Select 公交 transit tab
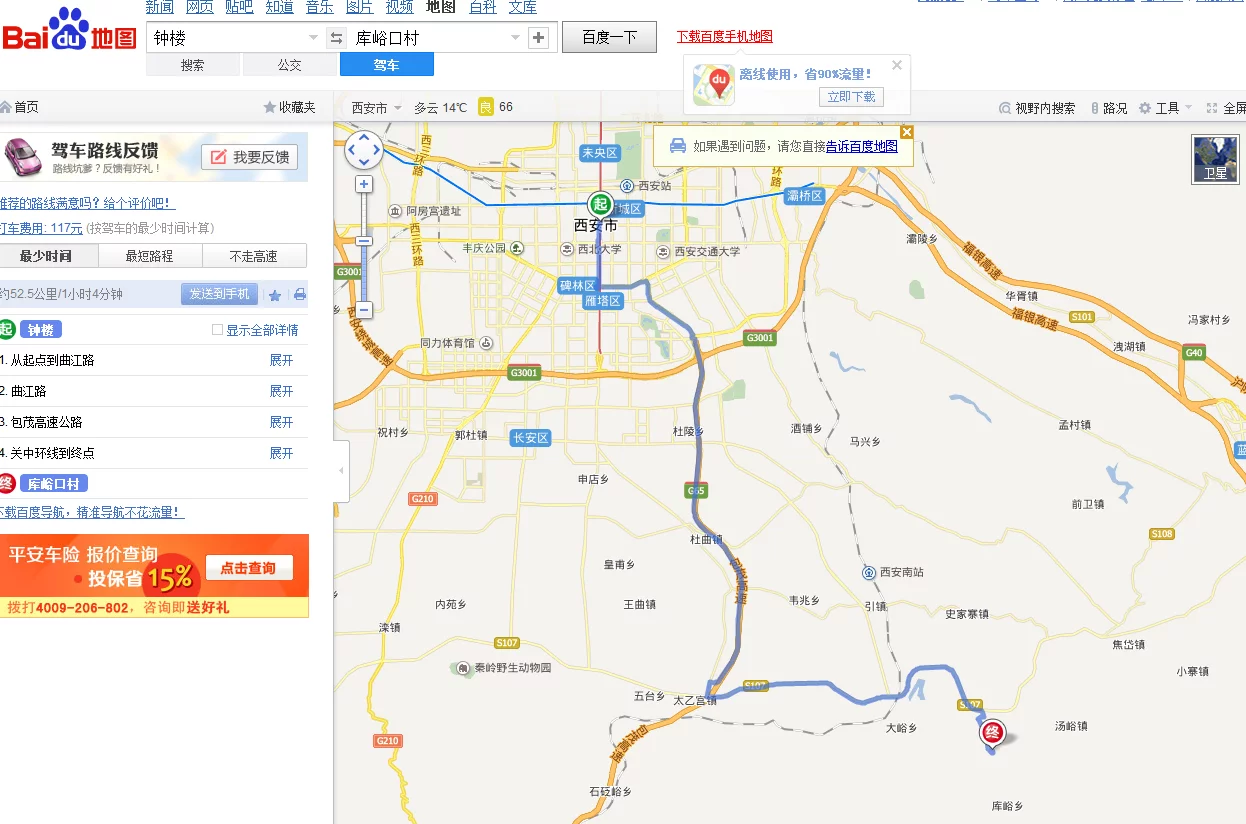 click(290, 65)
